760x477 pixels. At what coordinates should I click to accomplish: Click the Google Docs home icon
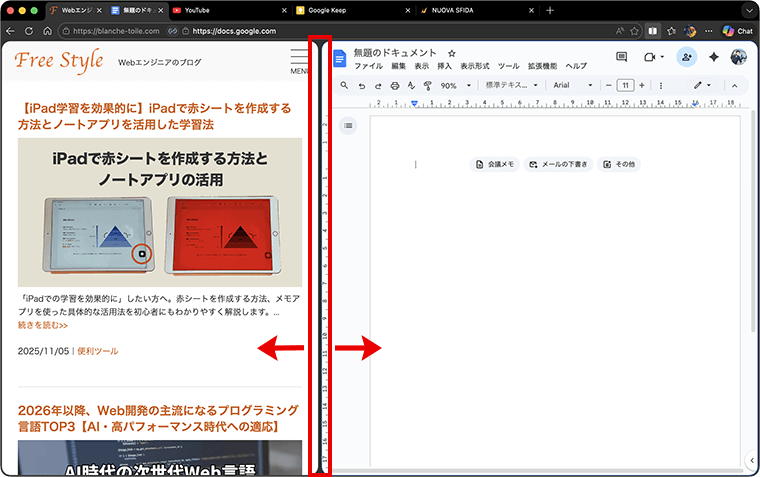click(340, 59)
